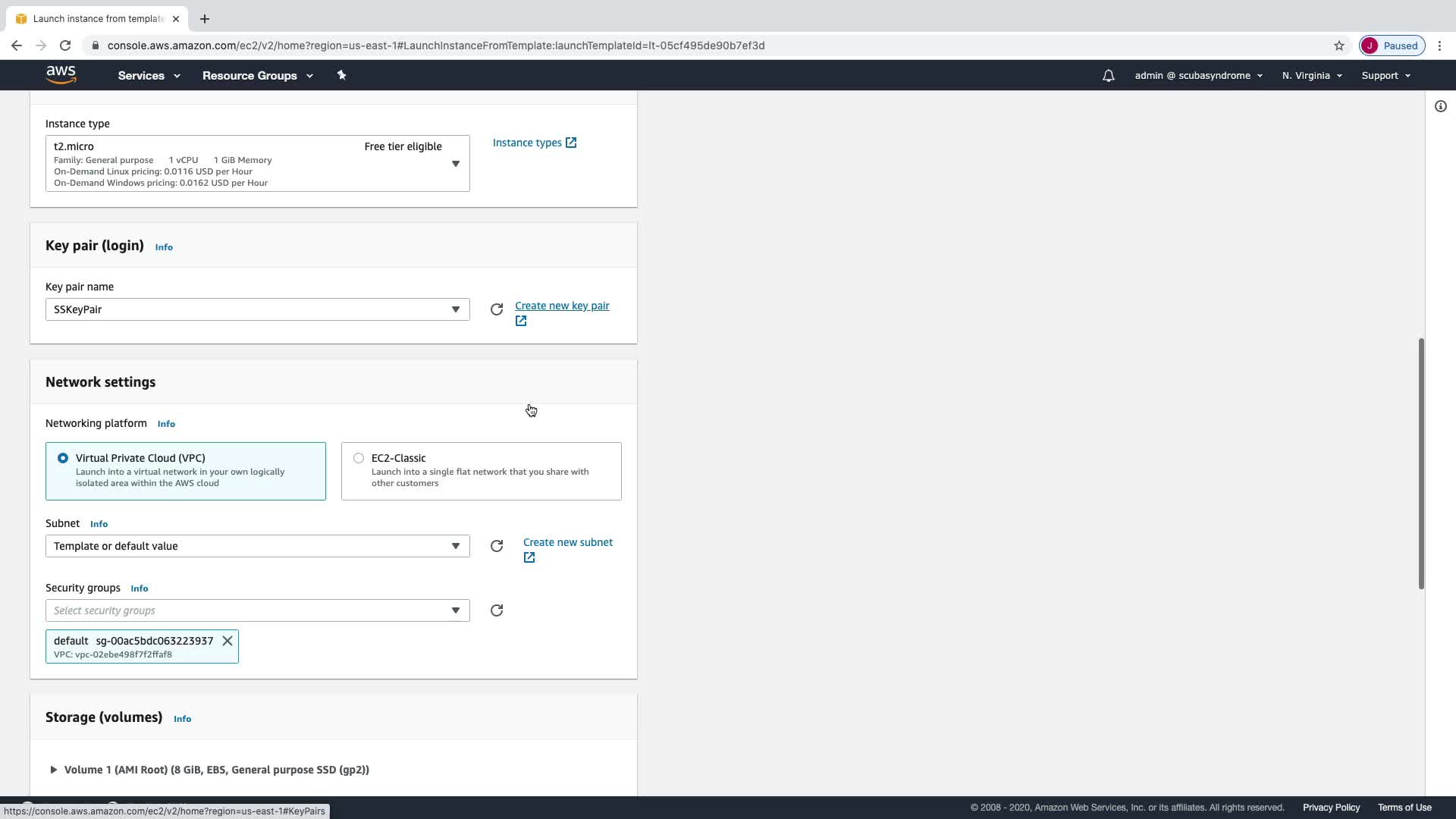Open the Key pair name dropdown
Screen dimensions: 1456x819
click(257, 309)
